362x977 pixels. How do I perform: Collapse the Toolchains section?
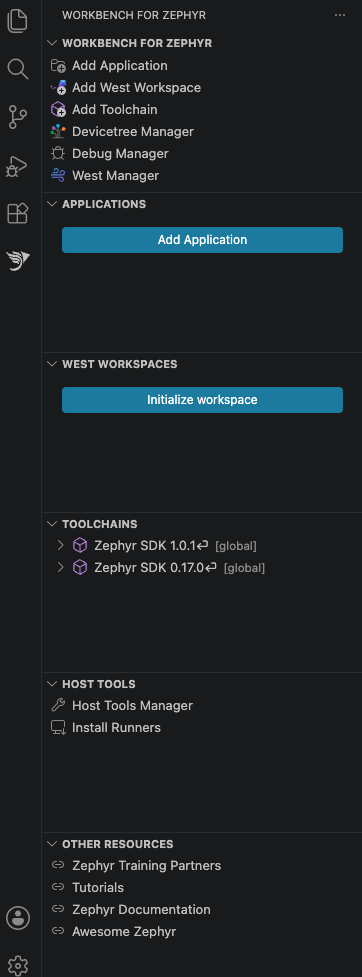[x=52, y=524]
